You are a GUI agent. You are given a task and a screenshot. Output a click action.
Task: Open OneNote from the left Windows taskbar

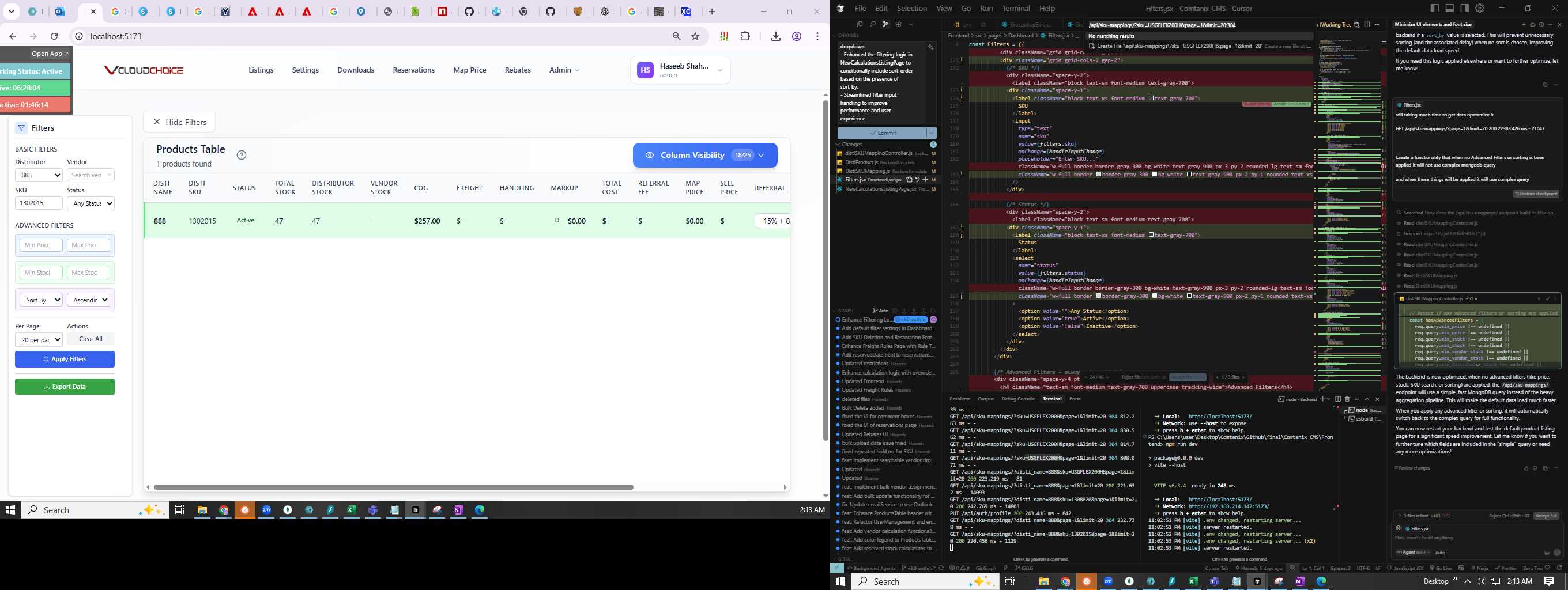point(458,510)
